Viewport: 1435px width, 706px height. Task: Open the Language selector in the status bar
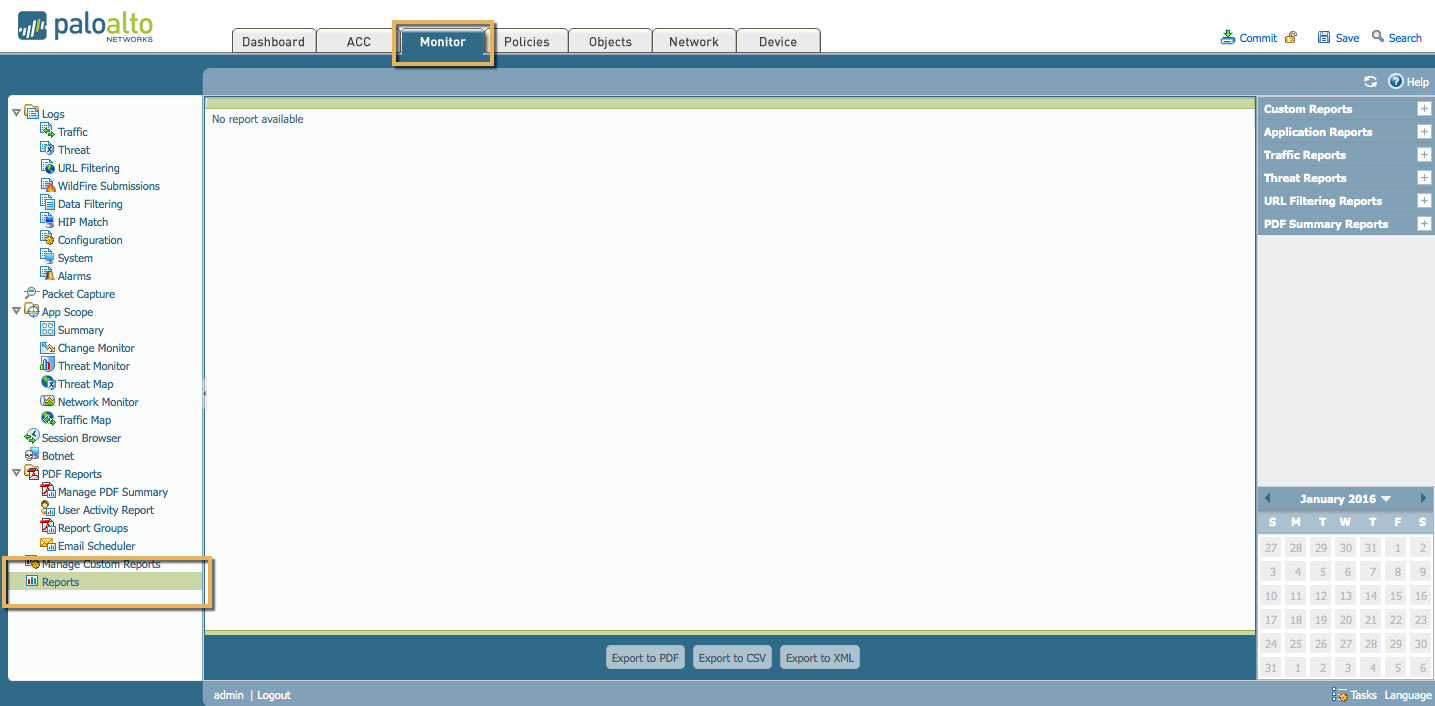[1407, 694]
